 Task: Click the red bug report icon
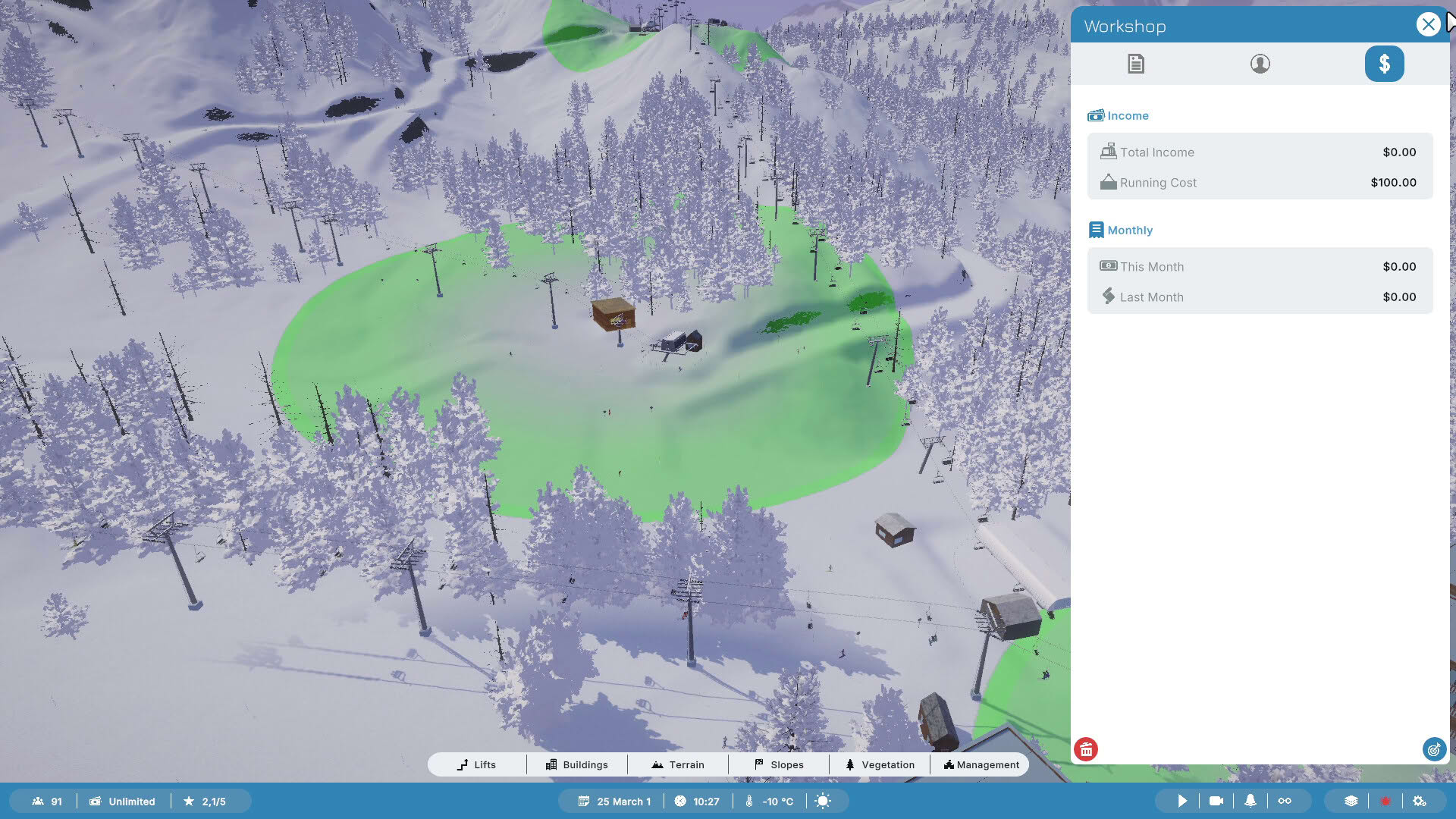[1385, 801]
